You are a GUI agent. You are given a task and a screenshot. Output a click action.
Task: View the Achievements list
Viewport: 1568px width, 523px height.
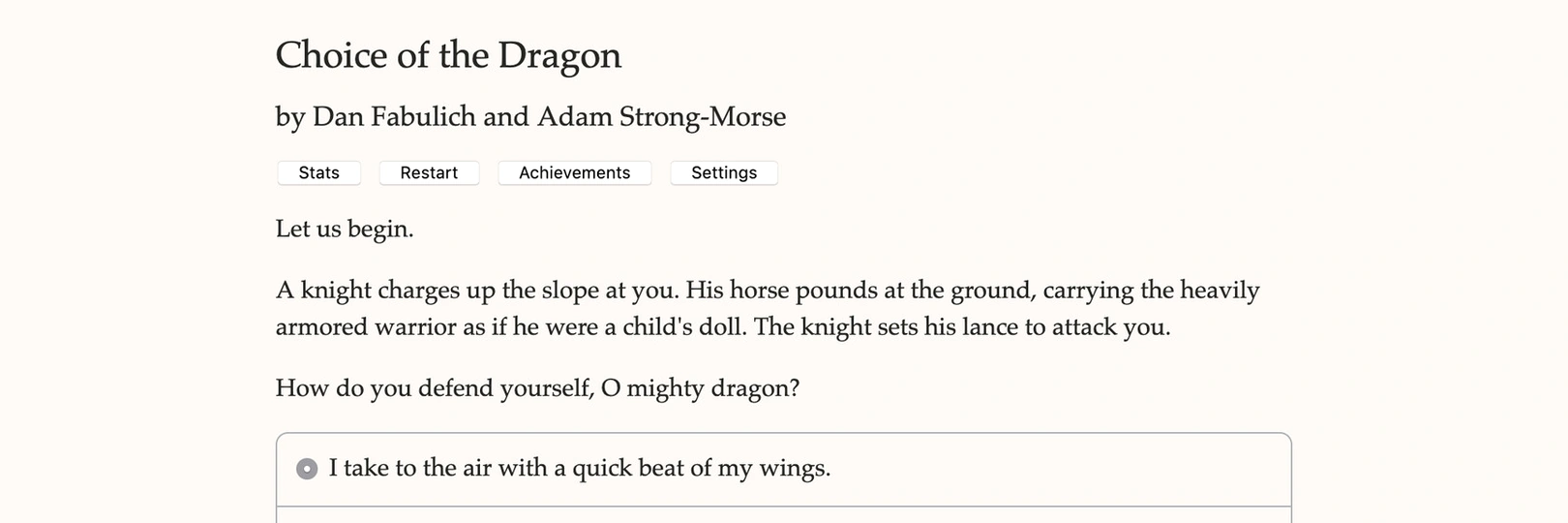(574, 172)
